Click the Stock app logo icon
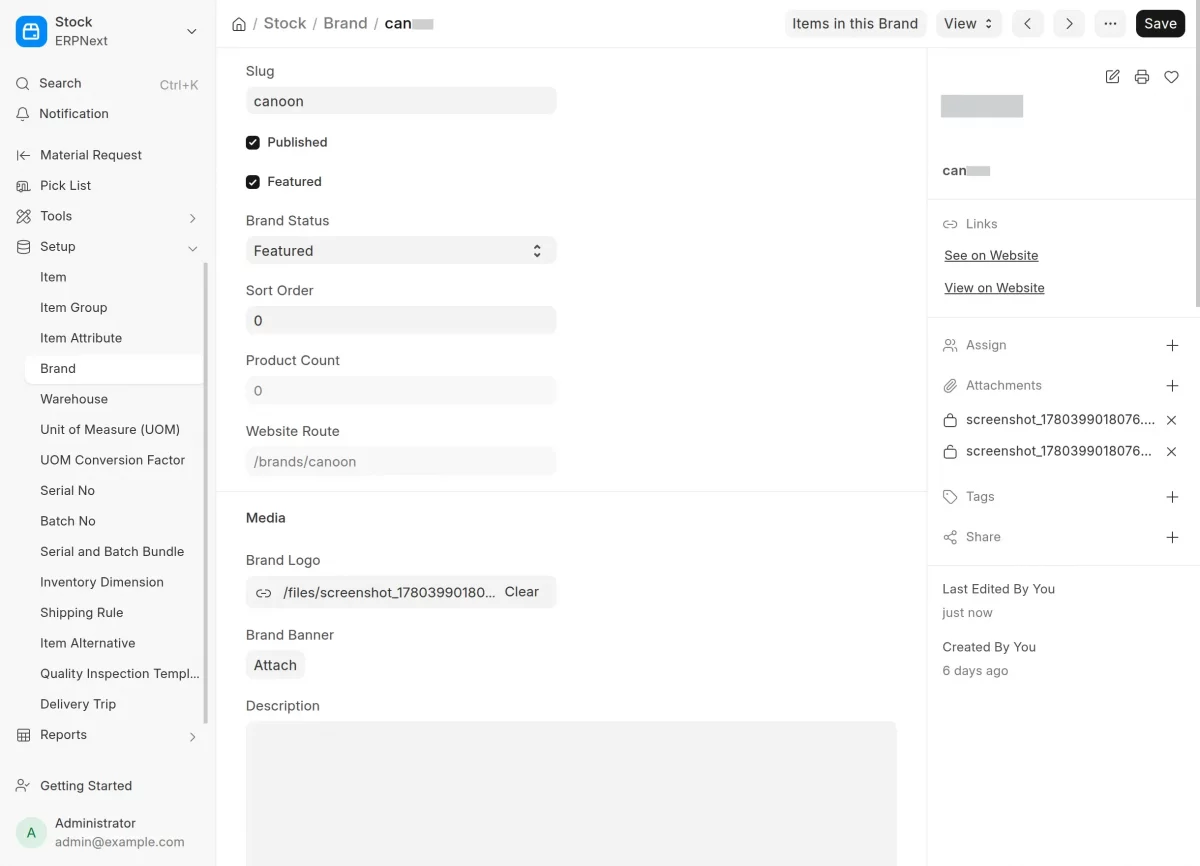 (x=31, y=31)
